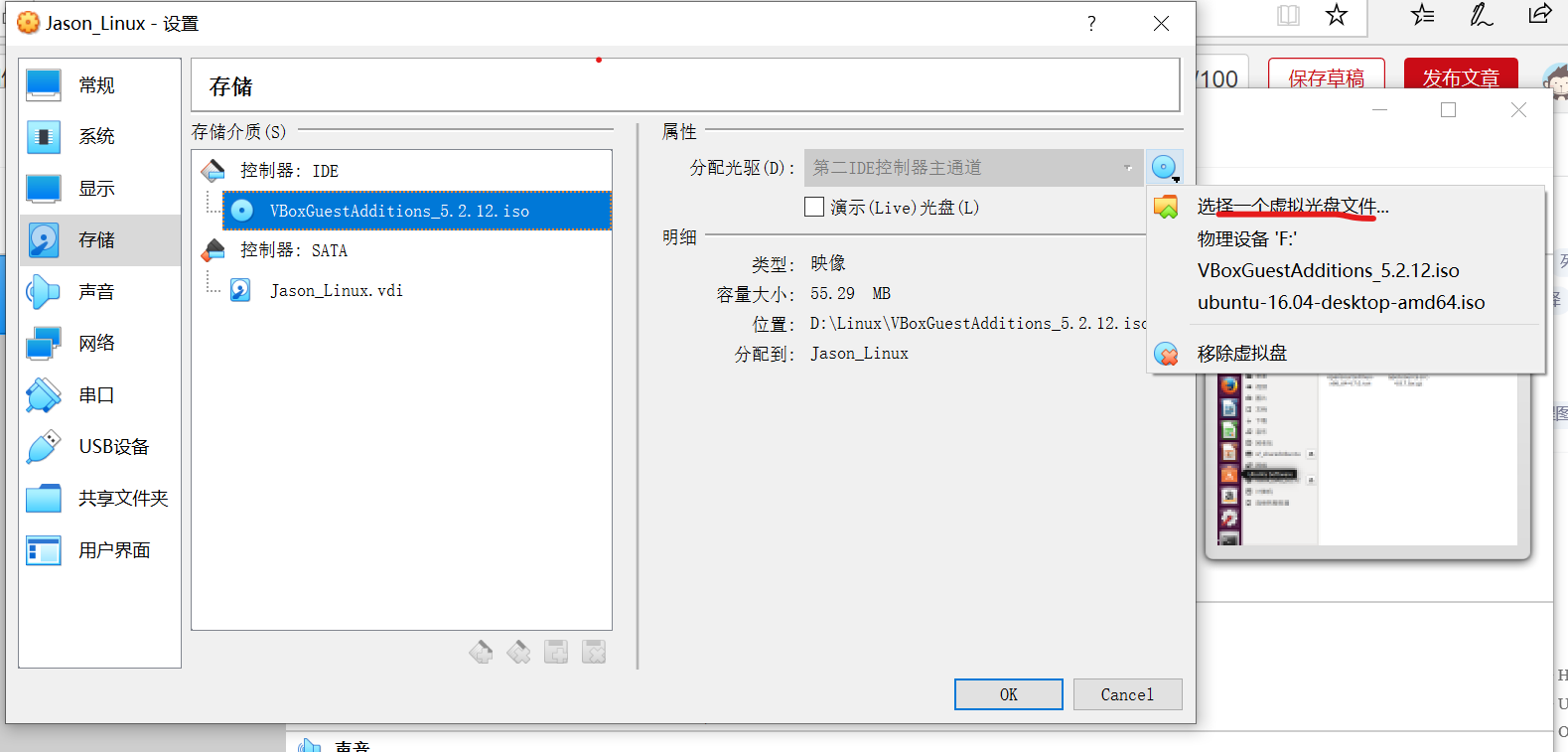The image size is (1568, 752).
Task: Click the Cancel button
Action: click(x=1128, y=694)
